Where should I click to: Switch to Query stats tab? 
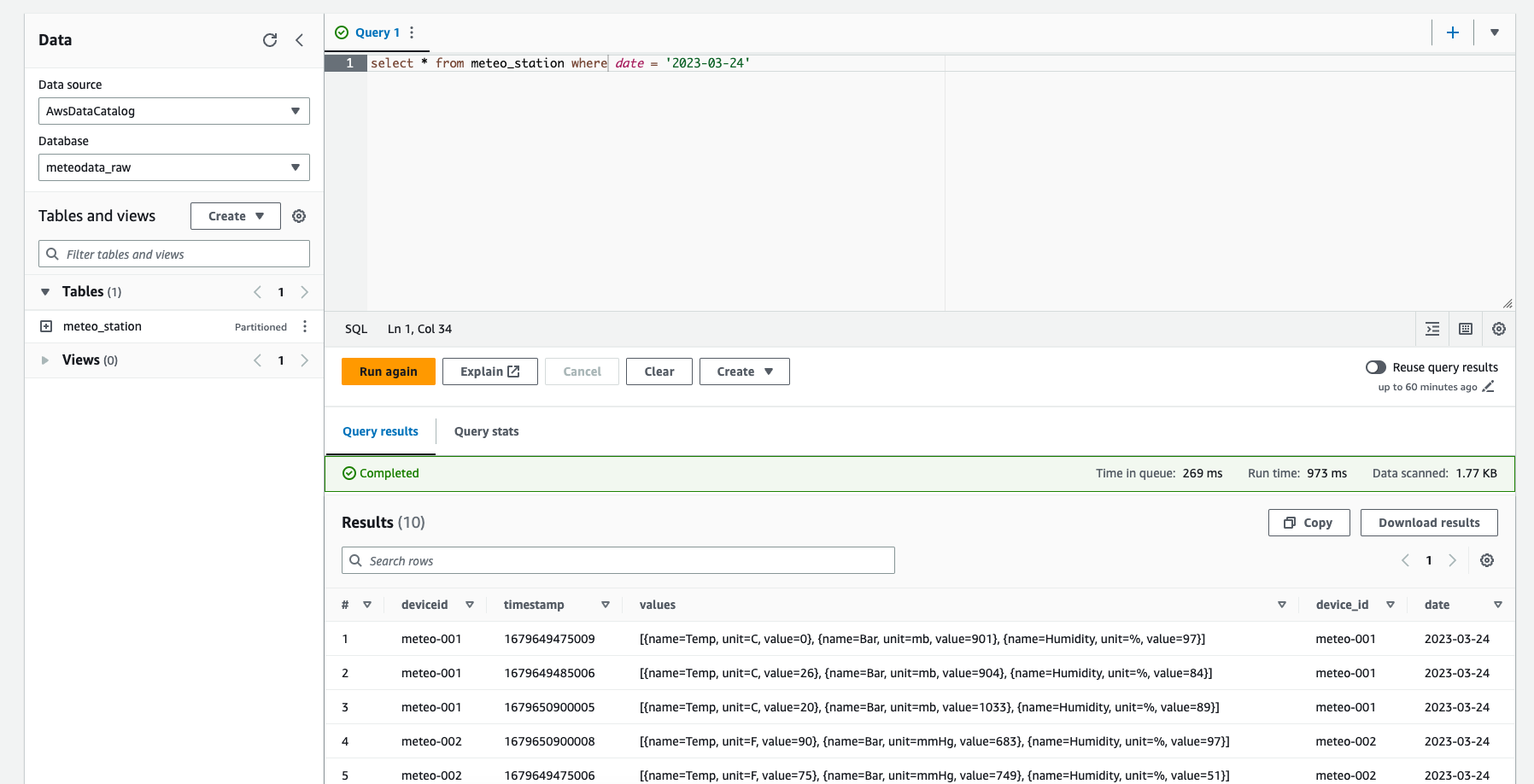click(486, 431)
